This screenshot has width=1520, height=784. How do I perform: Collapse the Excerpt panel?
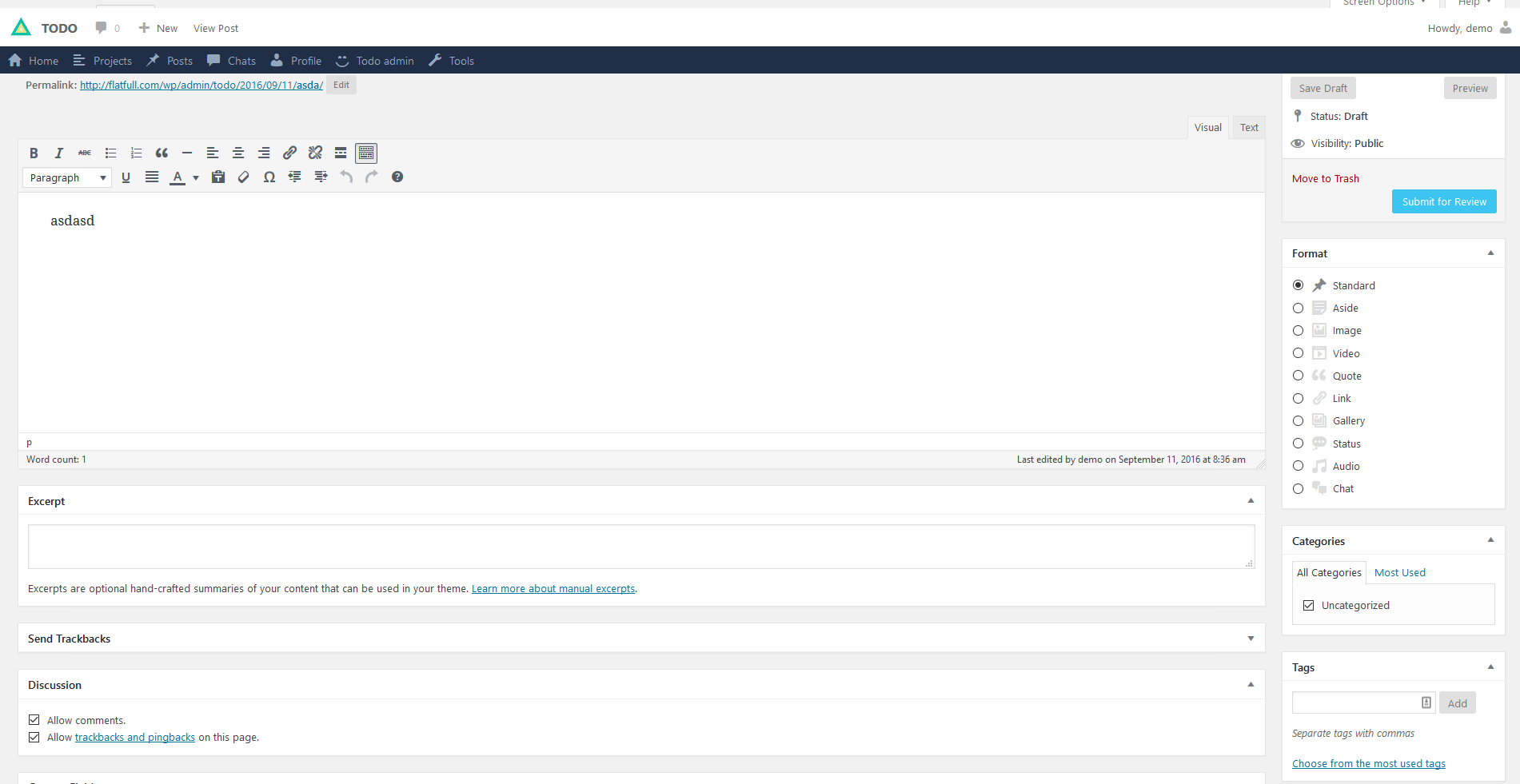(1251, 501)
